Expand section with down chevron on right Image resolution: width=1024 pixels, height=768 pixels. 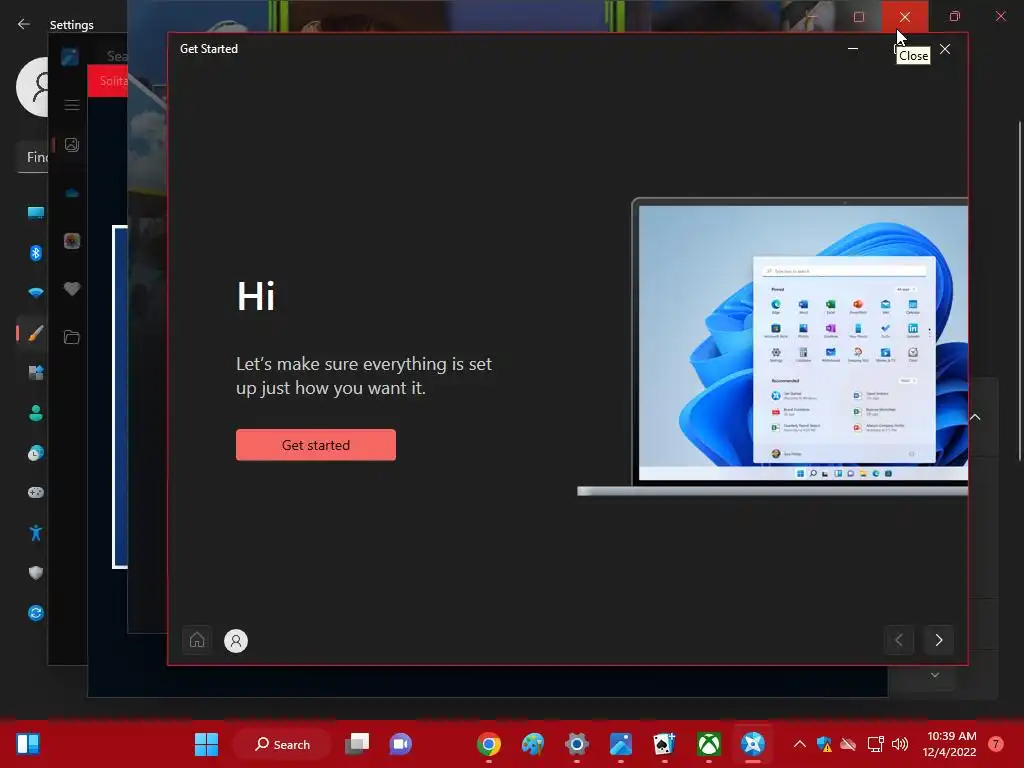(935, 675)
